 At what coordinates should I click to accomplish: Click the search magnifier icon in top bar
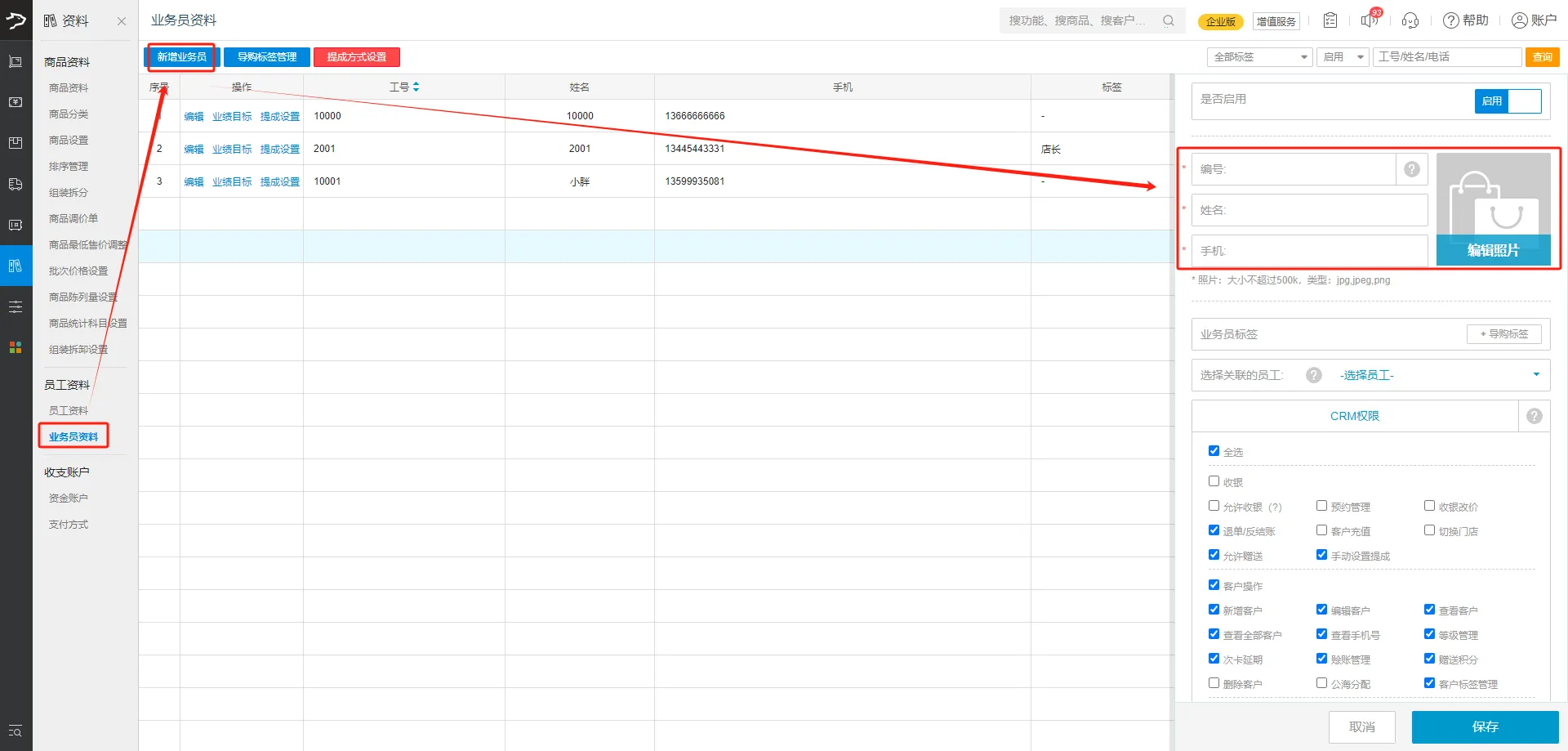pyautogui.click(x=1169, y=20)
